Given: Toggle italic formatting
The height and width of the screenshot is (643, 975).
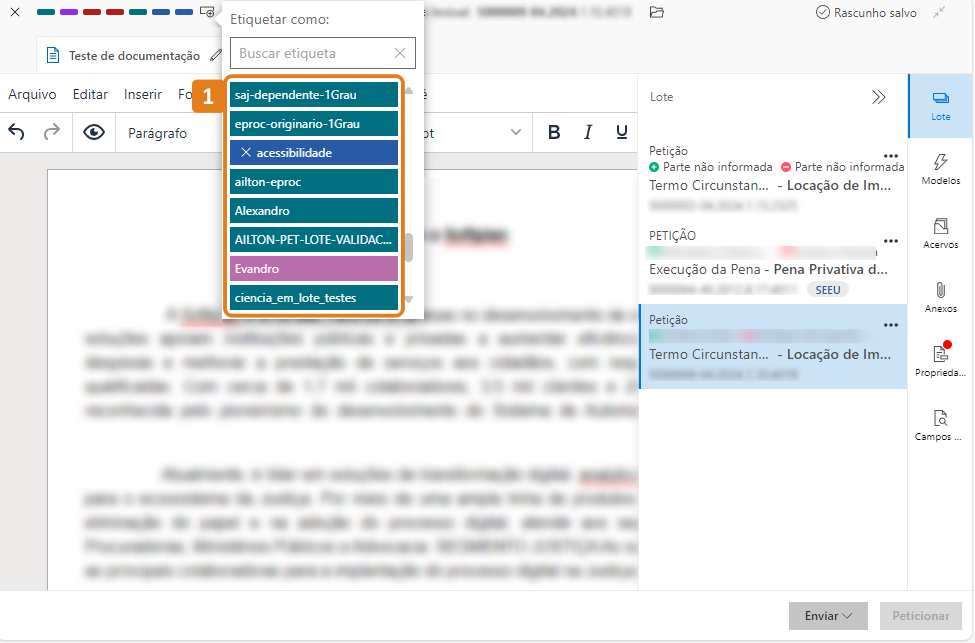Looking at the screenshot, I should (588, 133).
